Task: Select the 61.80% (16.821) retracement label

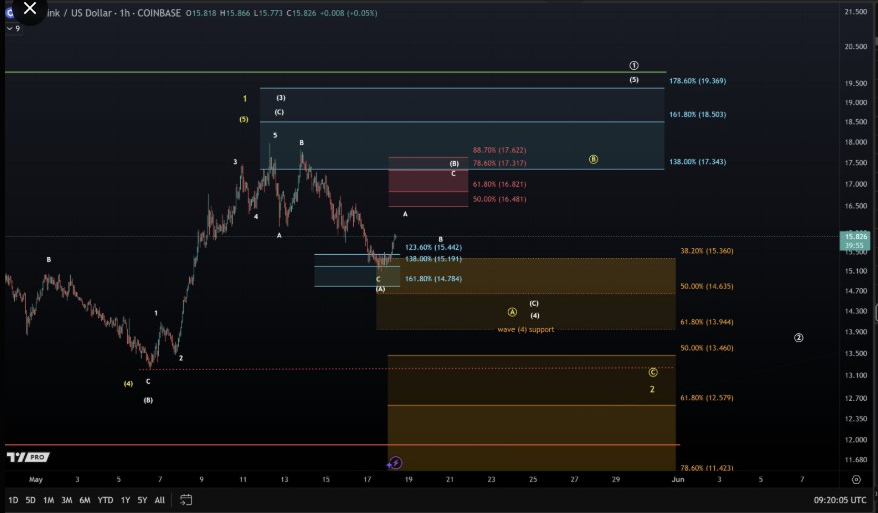Action: click(499, 184)
